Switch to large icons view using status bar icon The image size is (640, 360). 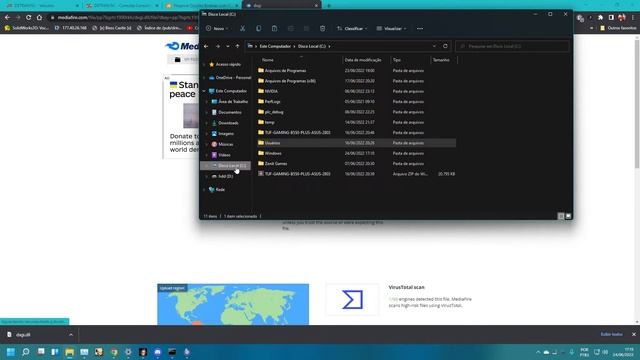[x=568, y=216]
